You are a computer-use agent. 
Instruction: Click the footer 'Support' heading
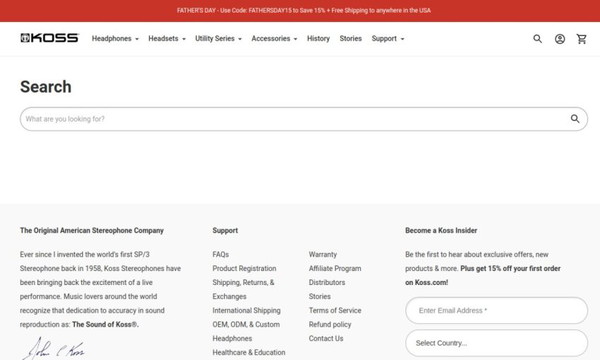pyautogui.click(x=225, y=230)
